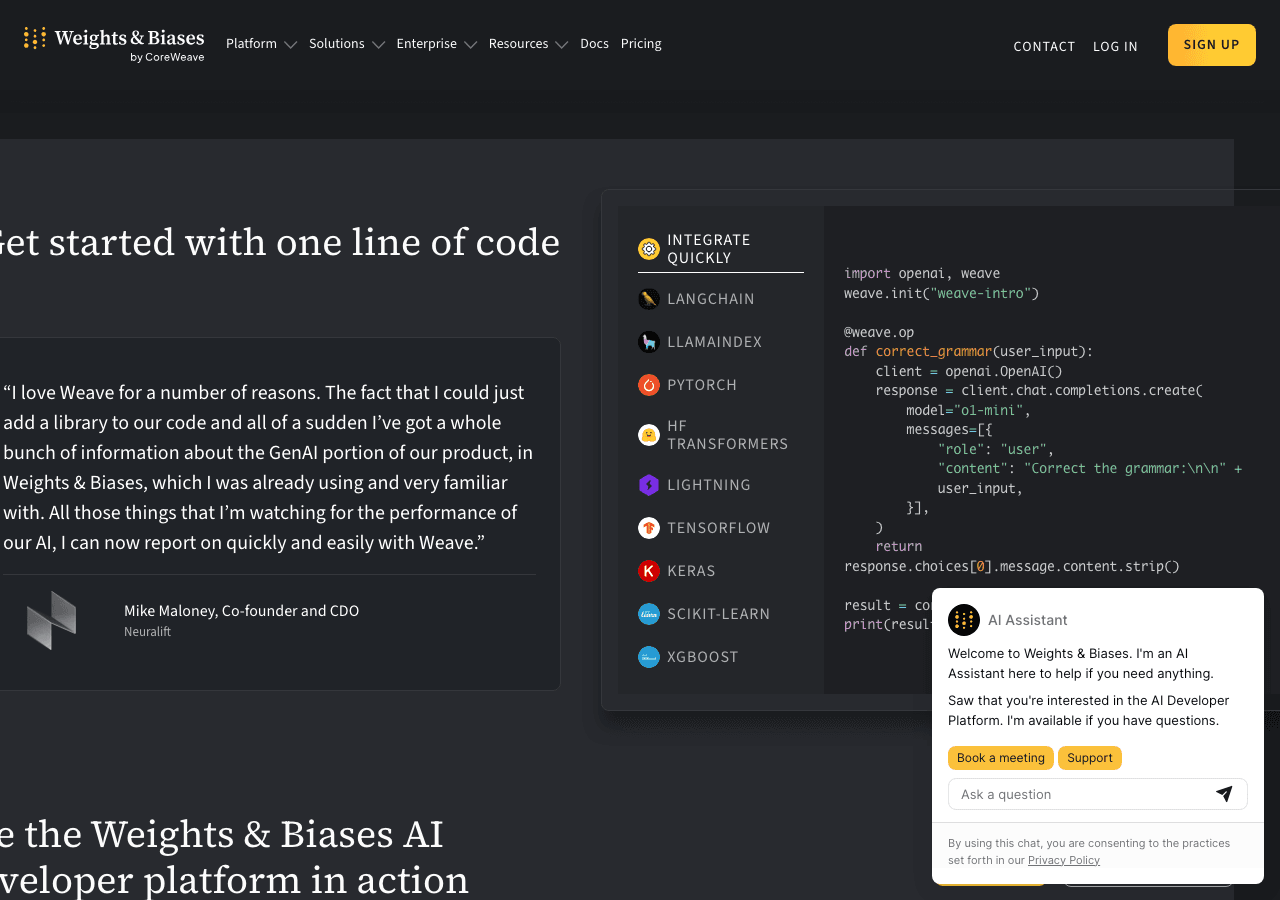Click Book a meeting in chat
1280x900 pixels.
1001,758
